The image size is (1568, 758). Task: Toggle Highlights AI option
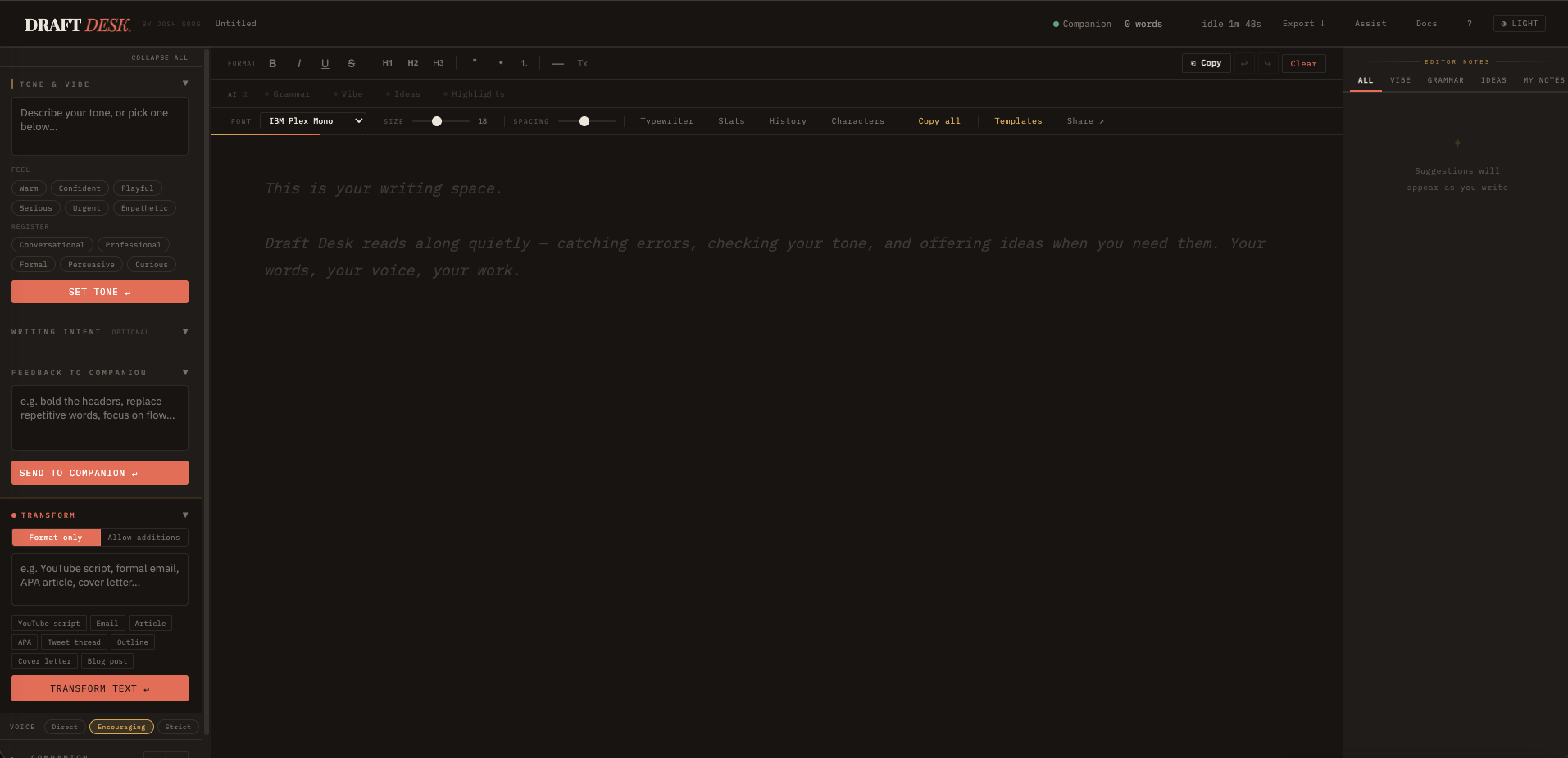pyautogui.click(x=474, y=94)
